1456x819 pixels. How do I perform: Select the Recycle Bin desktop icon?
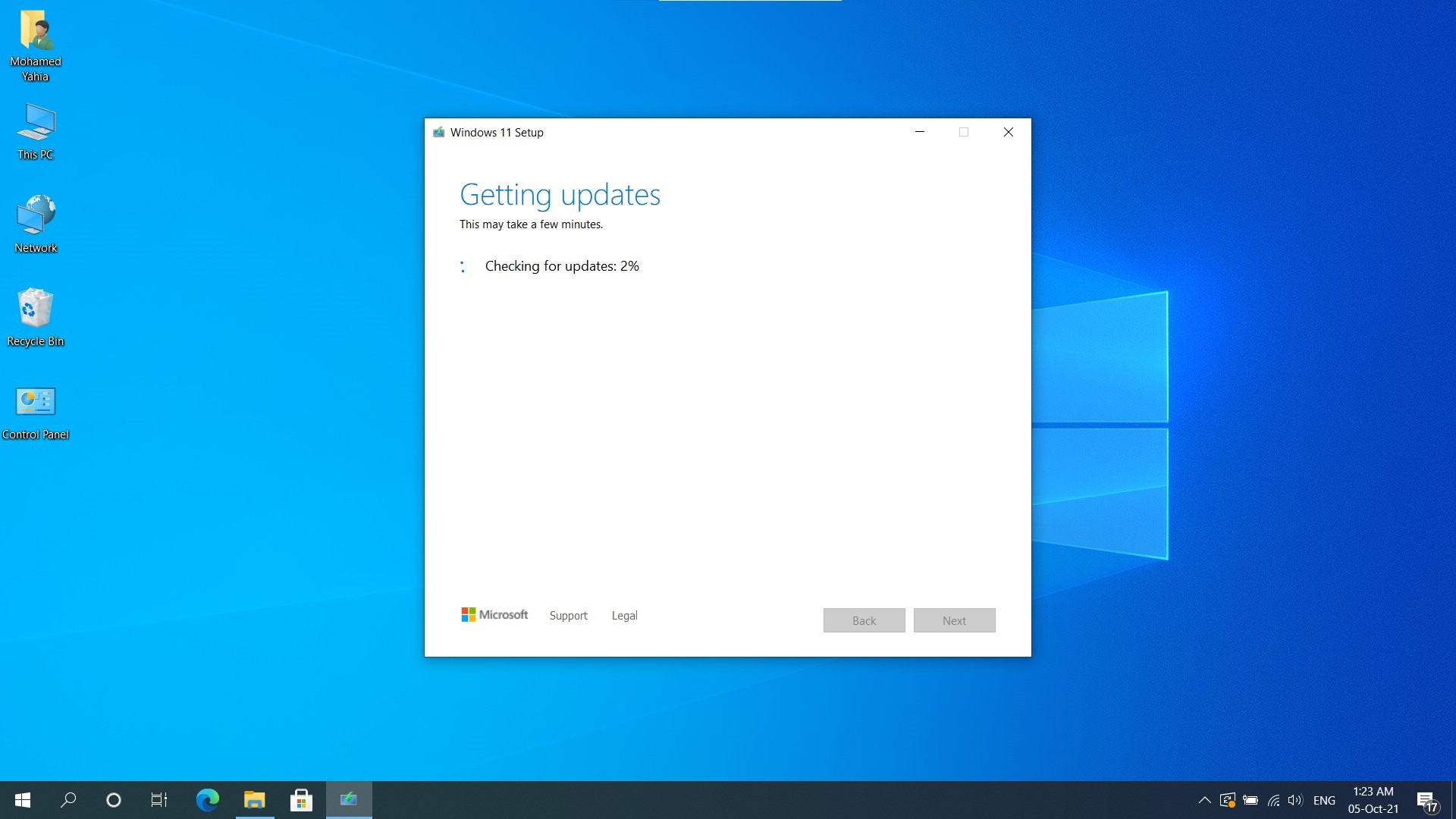(36, 317)
